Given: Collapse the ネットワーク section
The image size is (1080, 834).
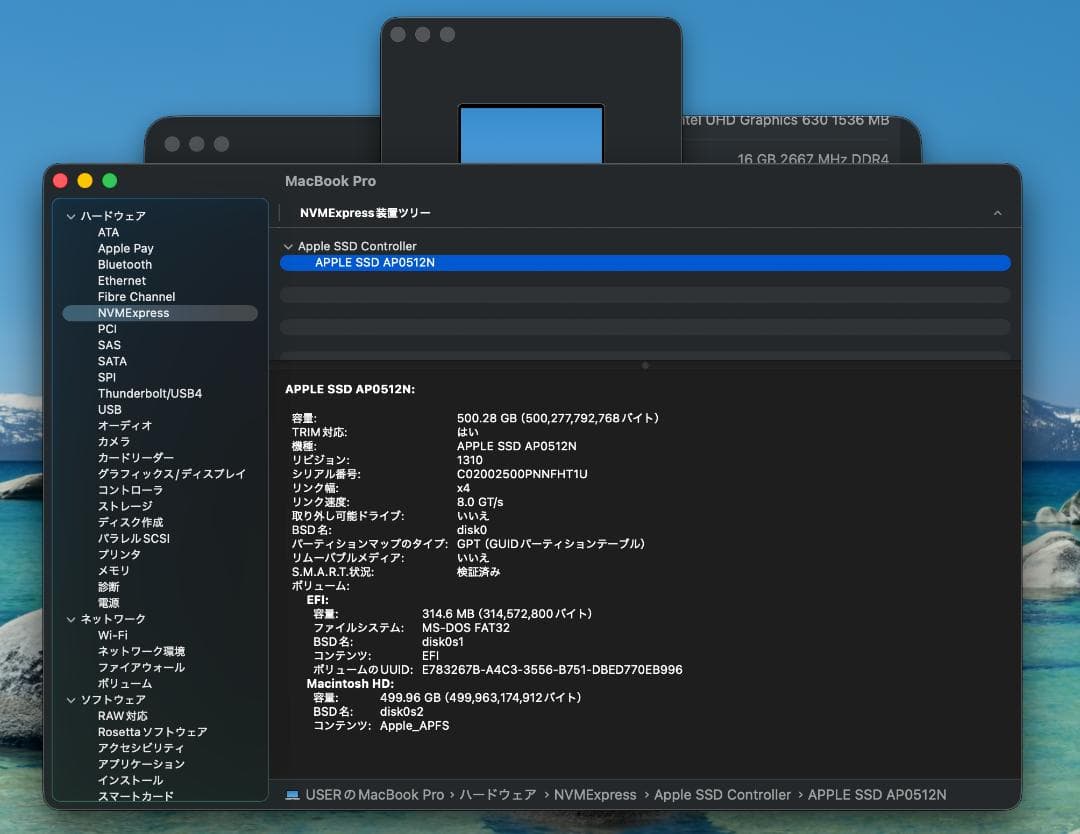Looking at the screenshot, I should coord(71,619).
